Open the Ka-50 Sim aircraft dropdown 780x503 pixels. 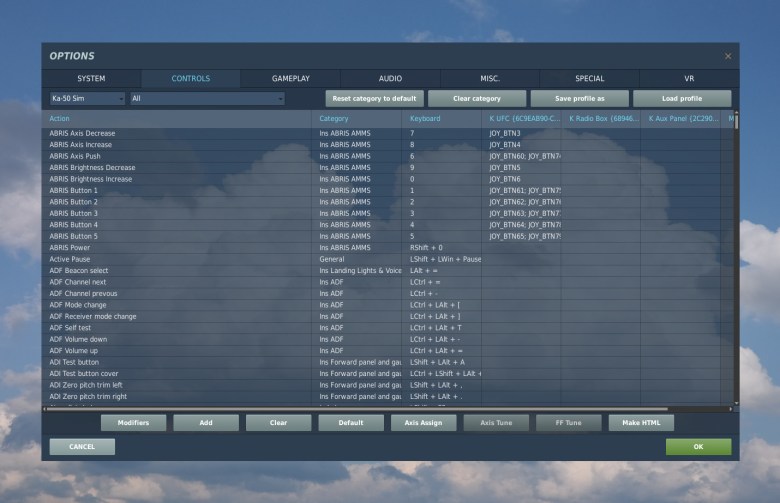(x=87, y=99)
